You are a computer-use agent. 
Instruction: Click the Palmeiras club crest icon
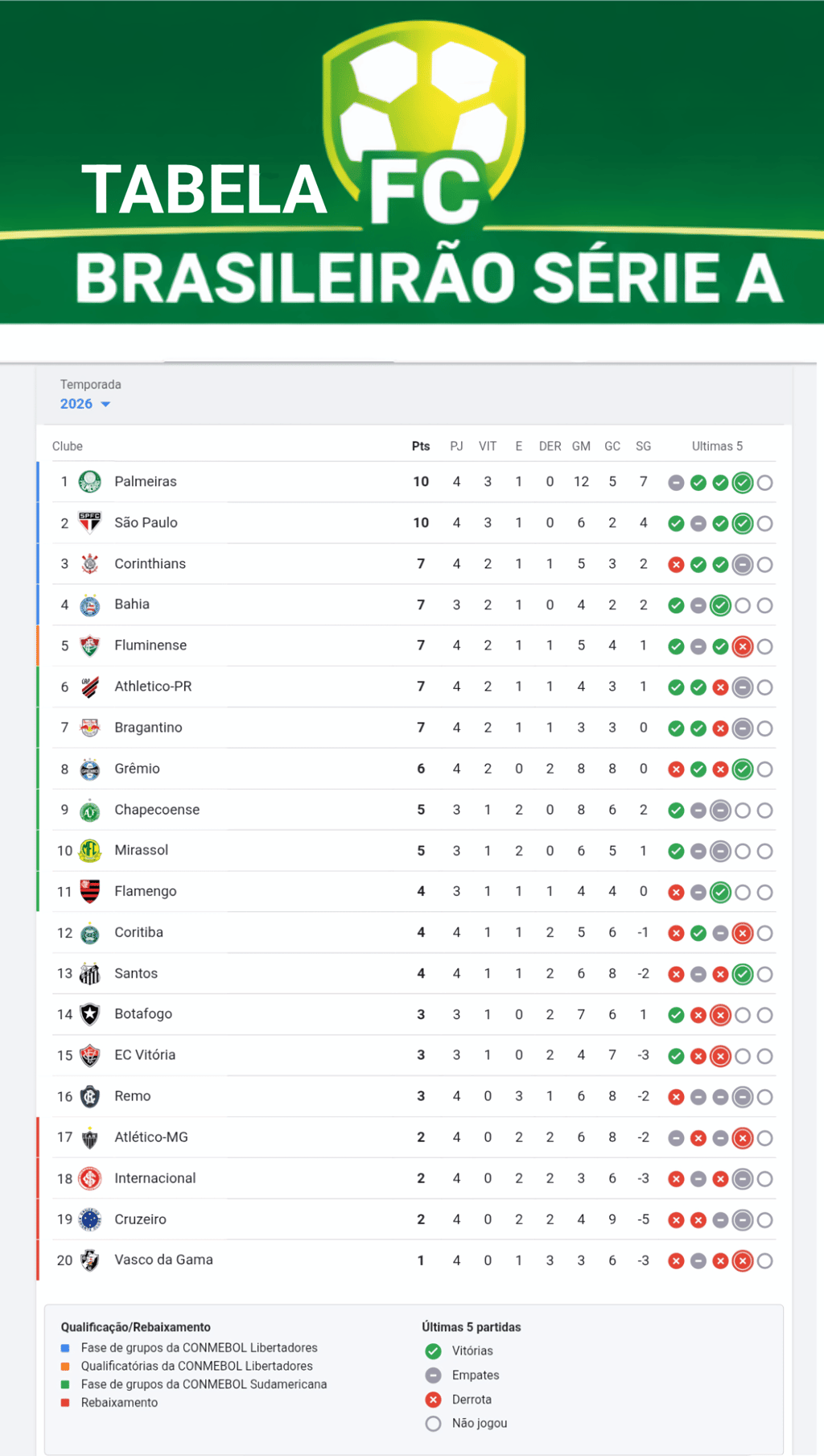[89, 482]
